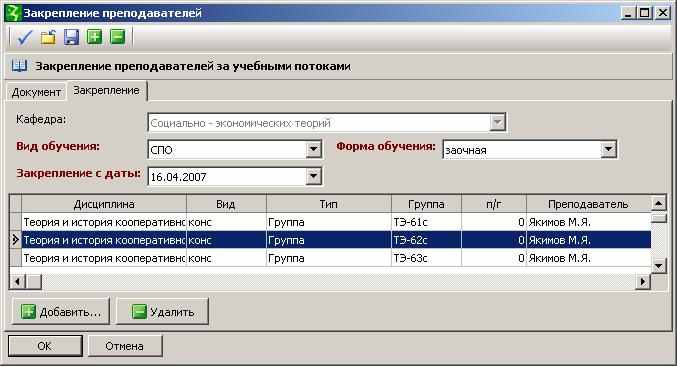Click the green minus toolbar icon
Image resolution: width=677 pixels, height=367 pixels.
[117, 37]
